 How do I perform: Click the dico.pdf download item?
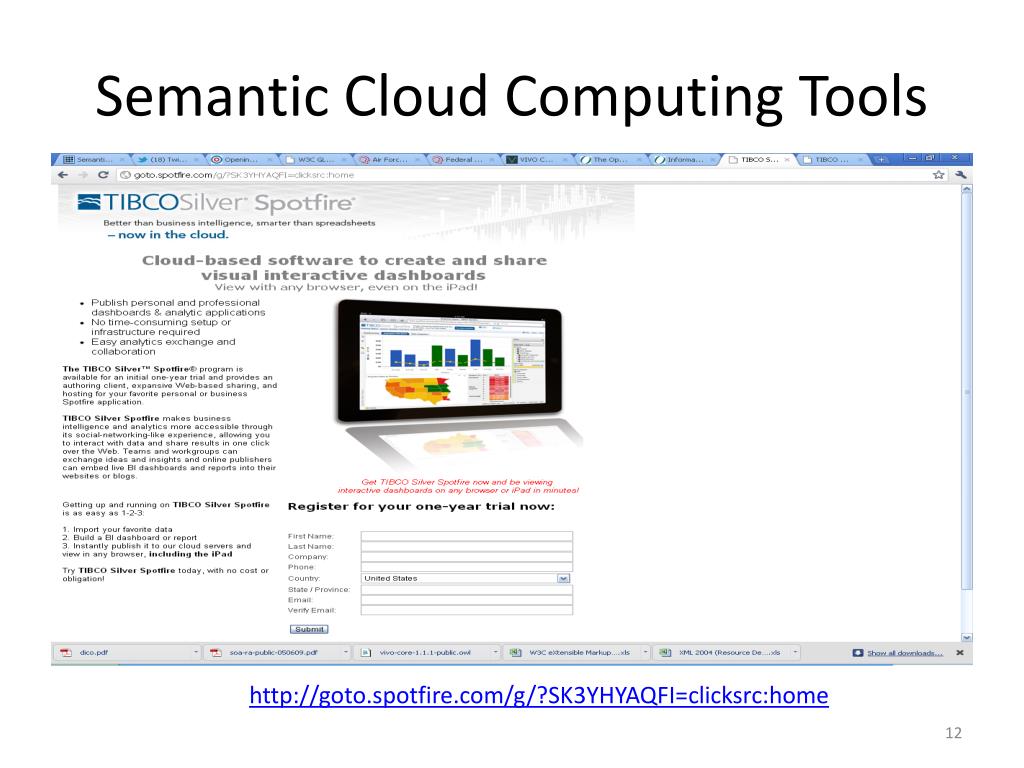129,652
